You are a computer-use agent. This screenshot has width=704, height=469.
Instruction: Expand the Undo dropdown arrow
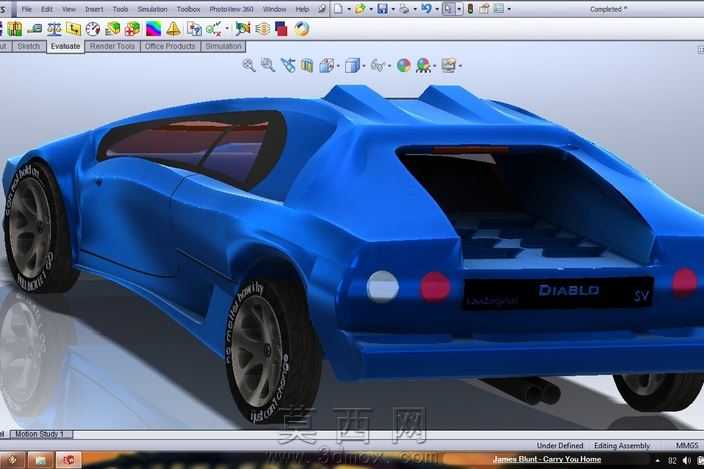(x=437, y=9)
